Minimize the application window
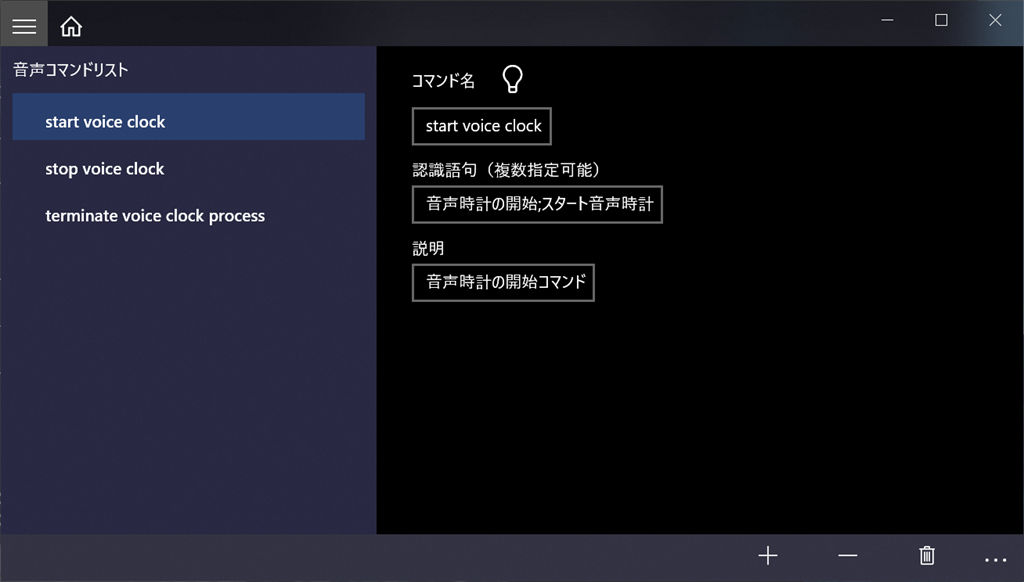 [887, 20]
